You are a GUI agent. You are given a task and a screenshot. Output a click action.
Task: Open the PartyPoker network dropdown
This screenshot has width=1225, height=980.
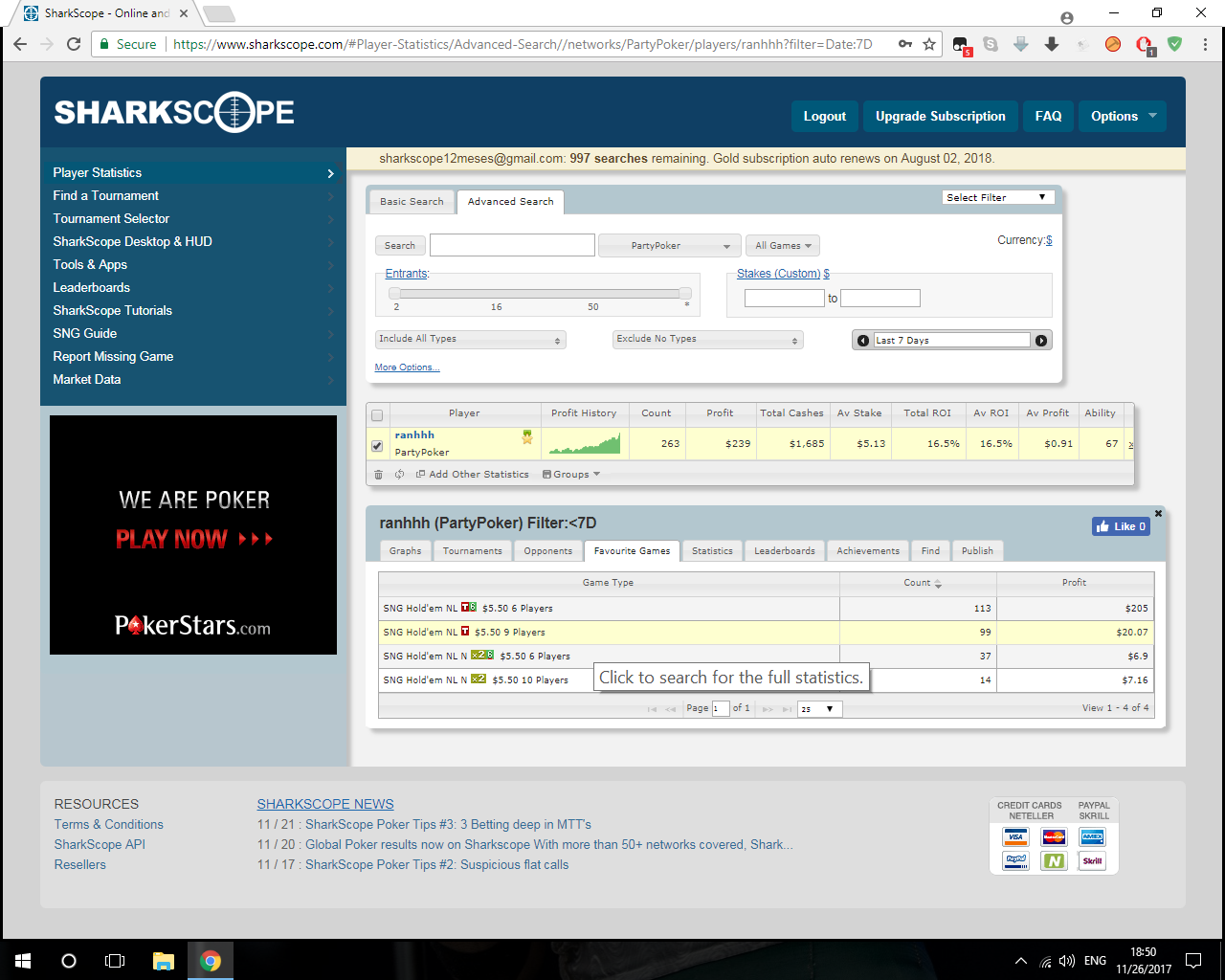[x=669, y=246]
